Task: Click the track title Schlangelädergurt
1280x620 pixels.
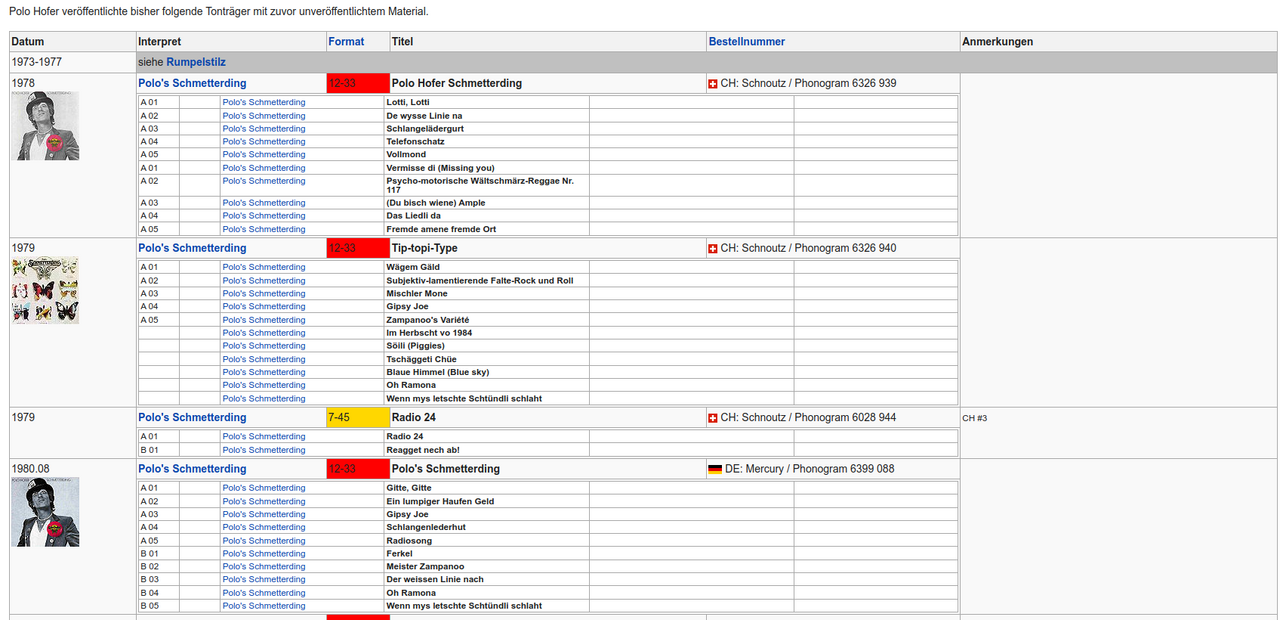Action: 425,129
